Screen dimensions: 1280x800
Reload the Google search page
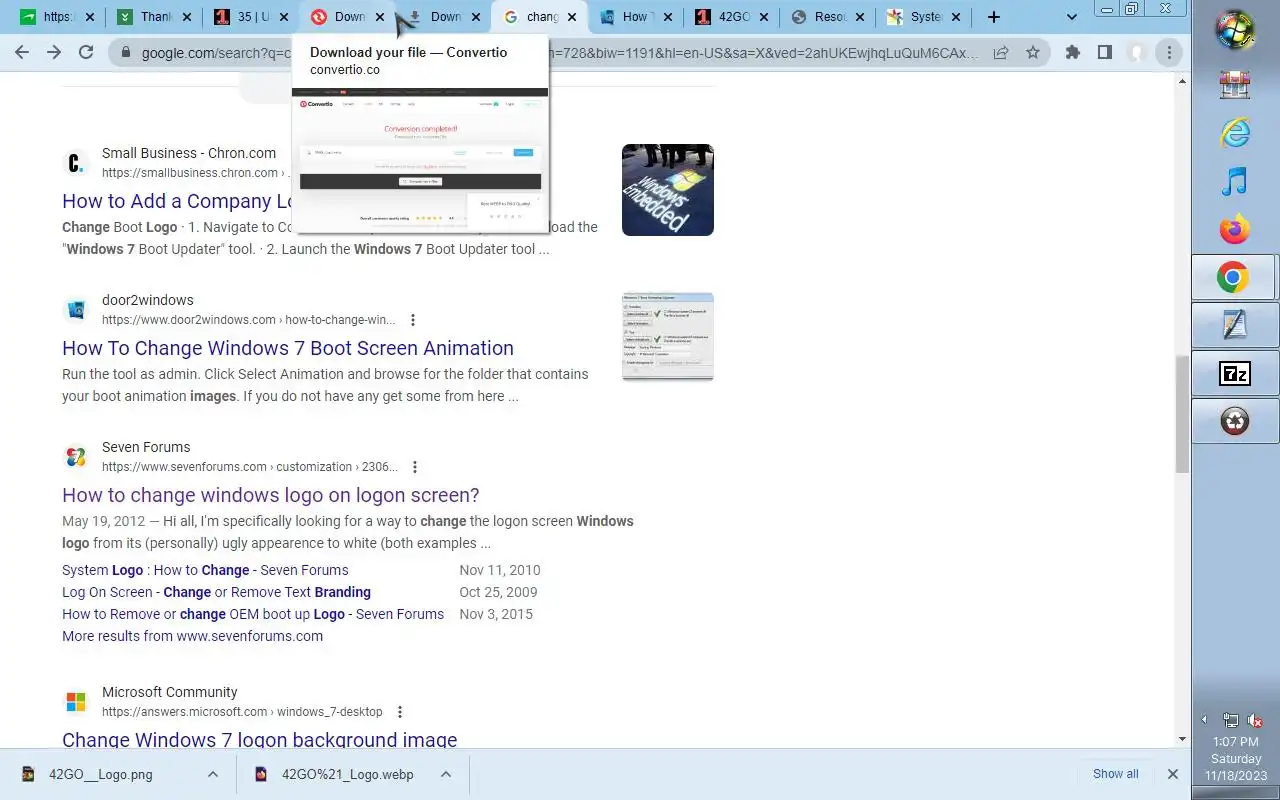[x=86, y=52]
